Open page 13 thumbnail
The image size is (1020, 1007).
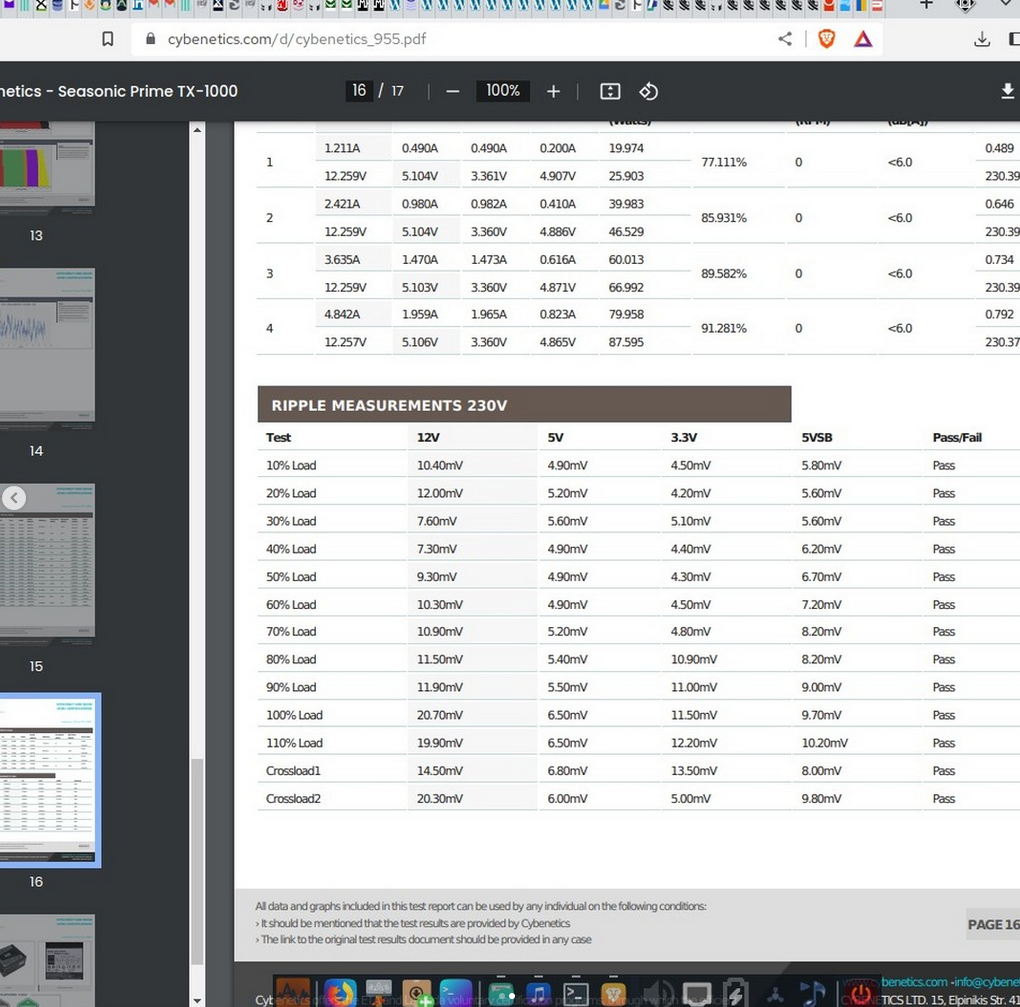[47, 163]
